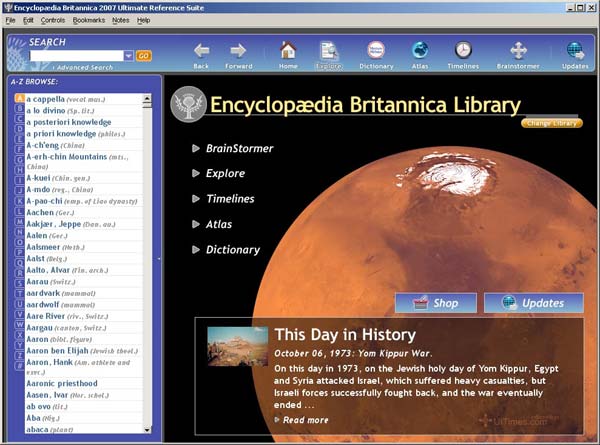Jump to the # symbol index entry
The width and height of the screenshot is (600, 445).
[20, 366]
